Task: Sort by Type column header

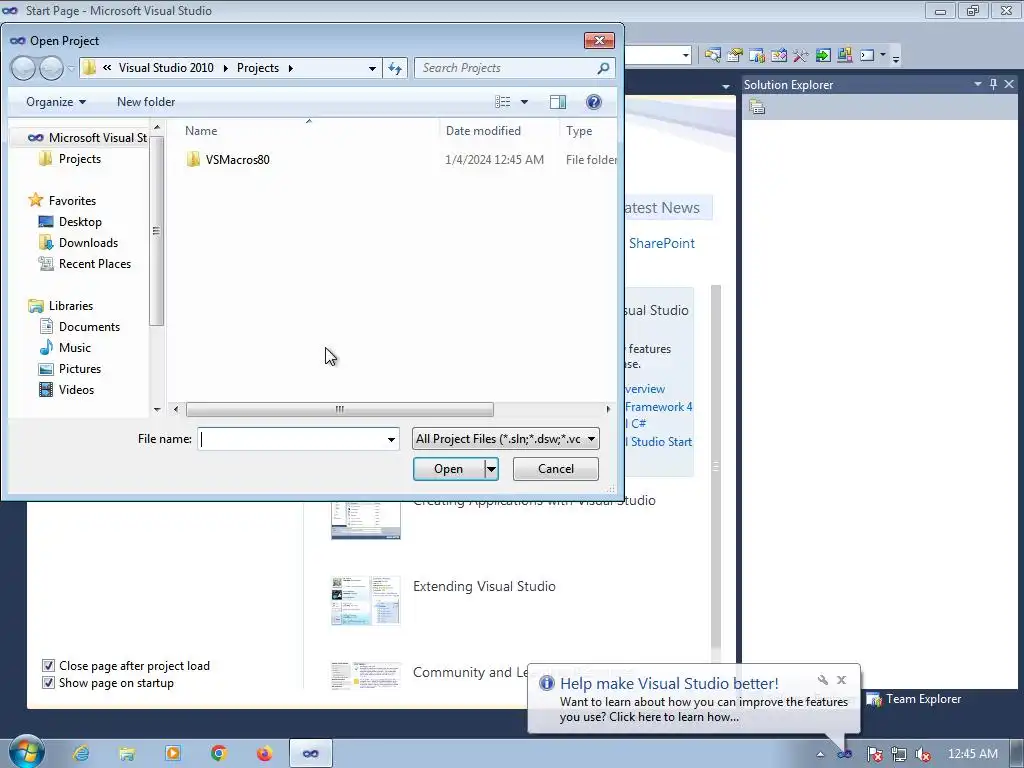Action: (579, 131)
